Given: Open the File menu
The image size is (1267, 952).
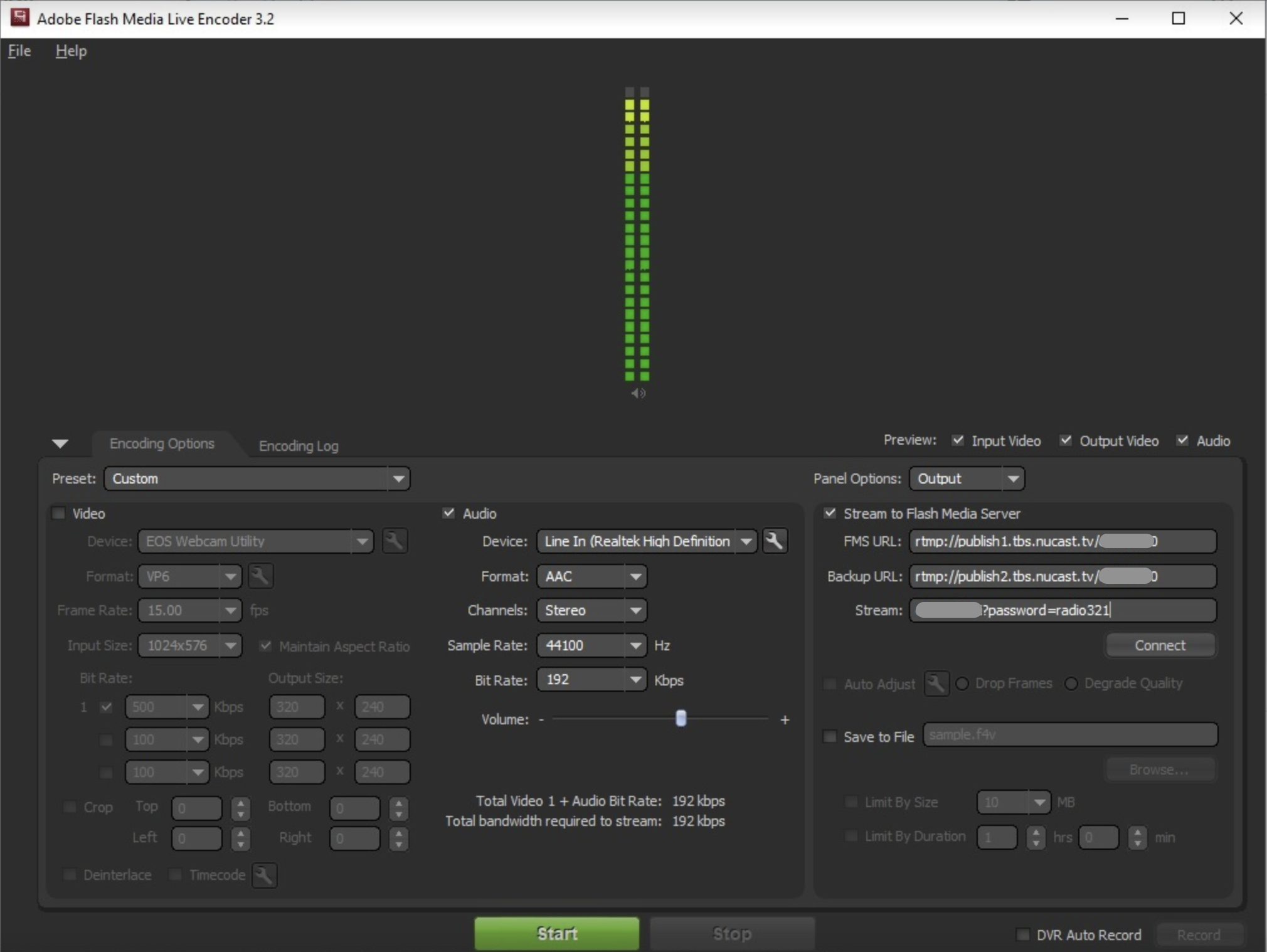Looking at the screenshot, I should [x=19, y=51].
